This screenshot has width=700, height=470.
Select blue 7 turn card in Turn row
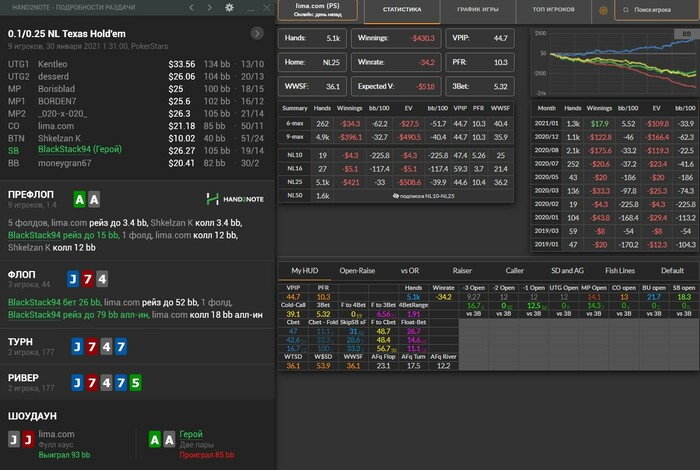coord(121,347)
